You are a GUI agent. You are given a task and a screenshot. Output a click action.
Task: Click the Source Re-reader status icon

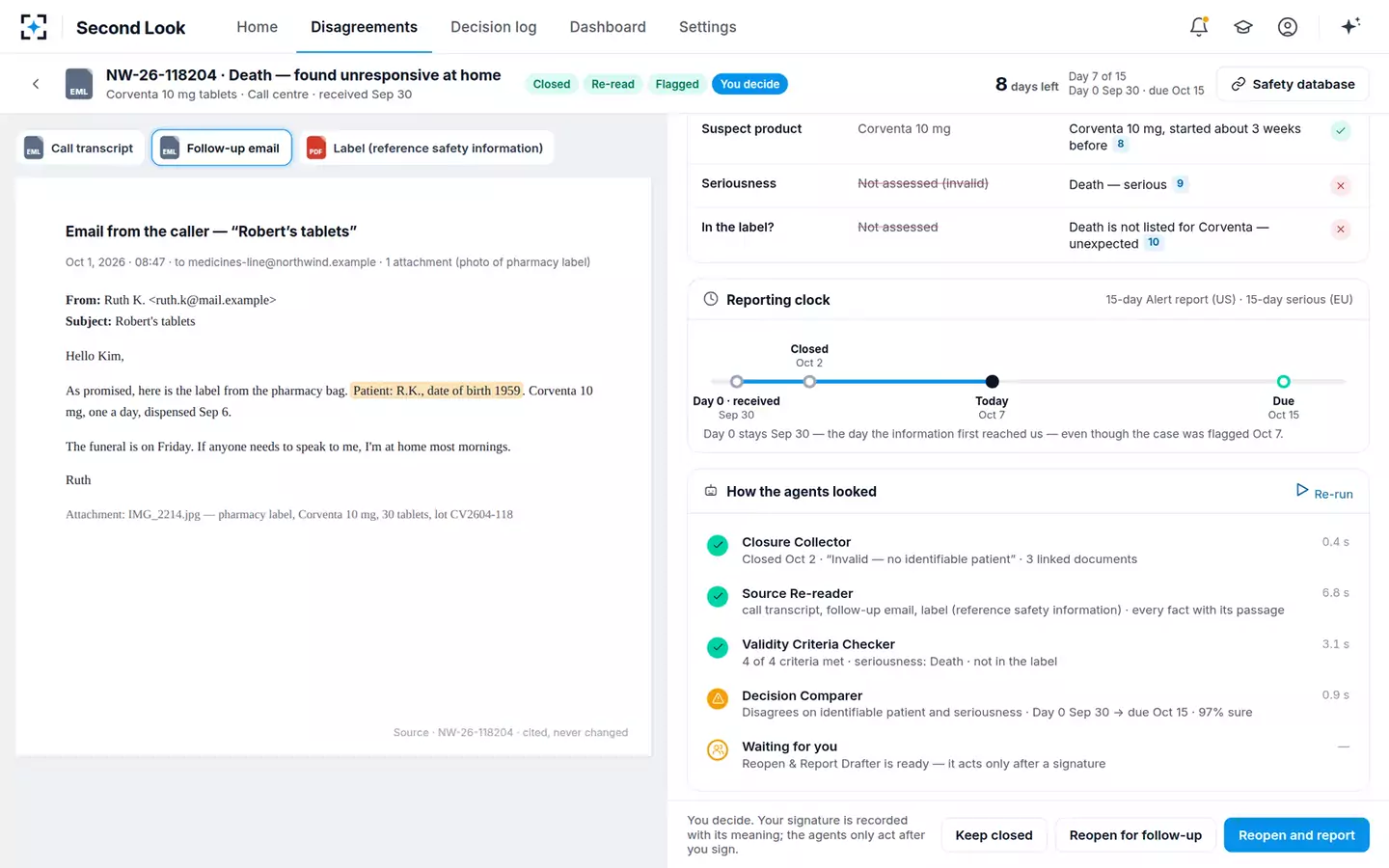click(x=718, y=597)
